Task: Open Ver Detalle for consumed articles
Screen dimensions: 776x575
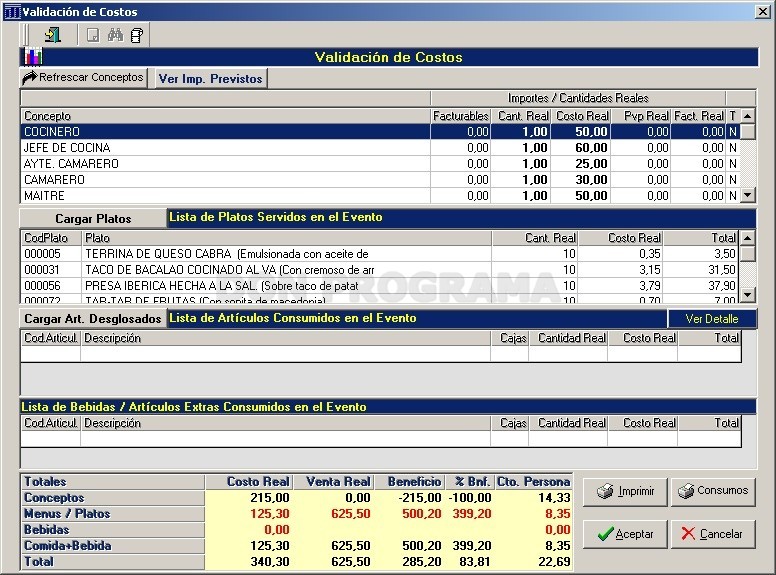Action: (712, 319)
